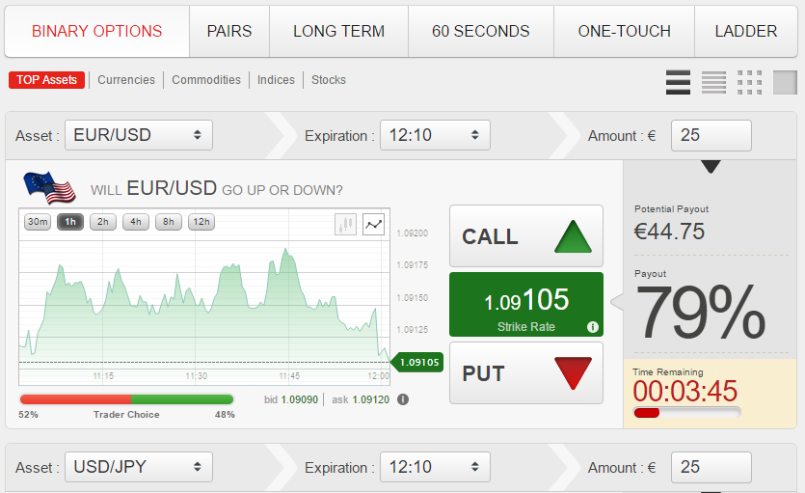Click the EUR/USD Amount input field
The image size is (805, 493).
click(711, 135)
